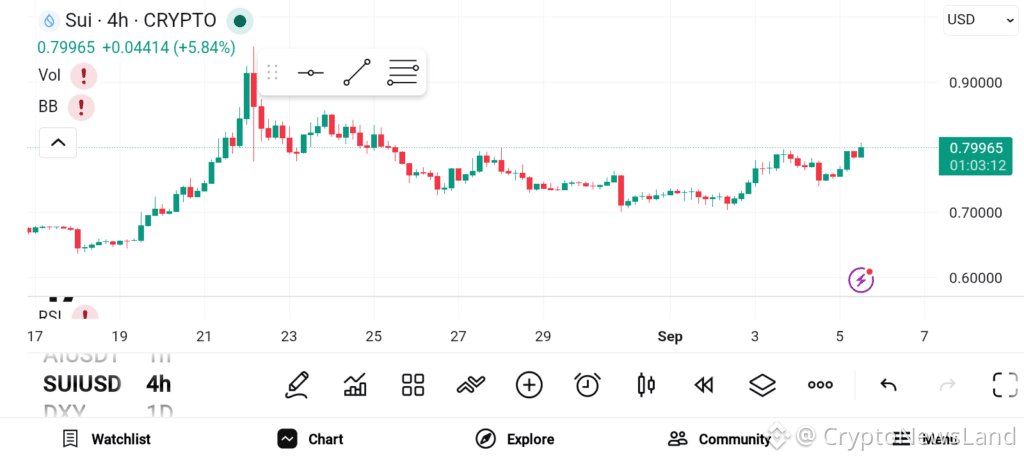Undo last action with back arrow

(x=888, y=385)
